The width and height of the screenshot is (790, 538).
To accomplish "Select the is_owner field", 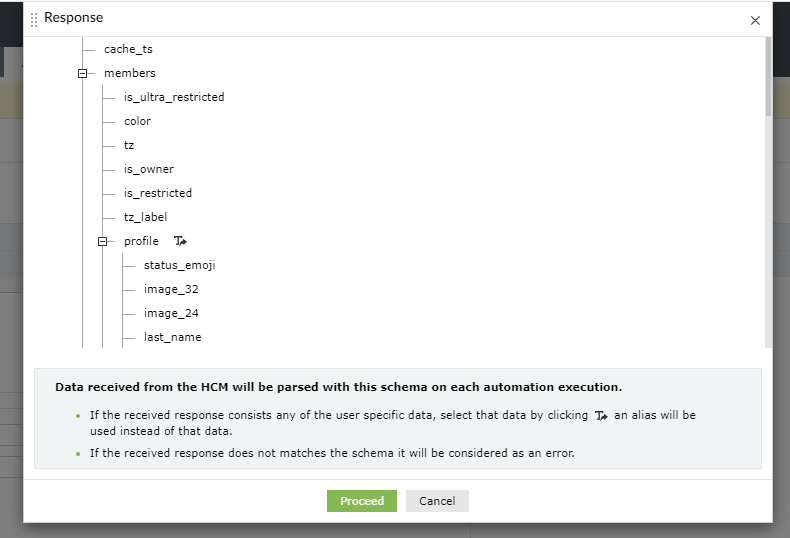I will [149, 169].
